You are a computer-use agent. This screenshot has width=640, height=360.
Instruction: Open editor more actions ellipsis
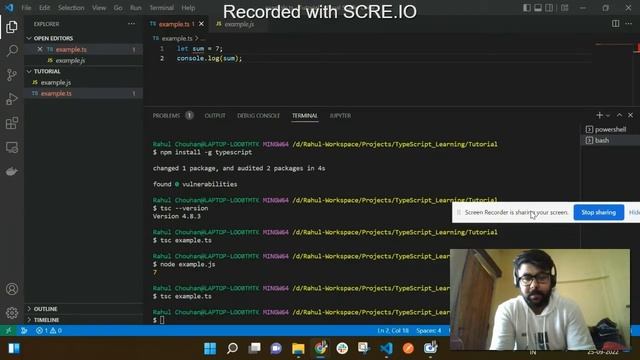pyautogui.click(x=629, y=24)
